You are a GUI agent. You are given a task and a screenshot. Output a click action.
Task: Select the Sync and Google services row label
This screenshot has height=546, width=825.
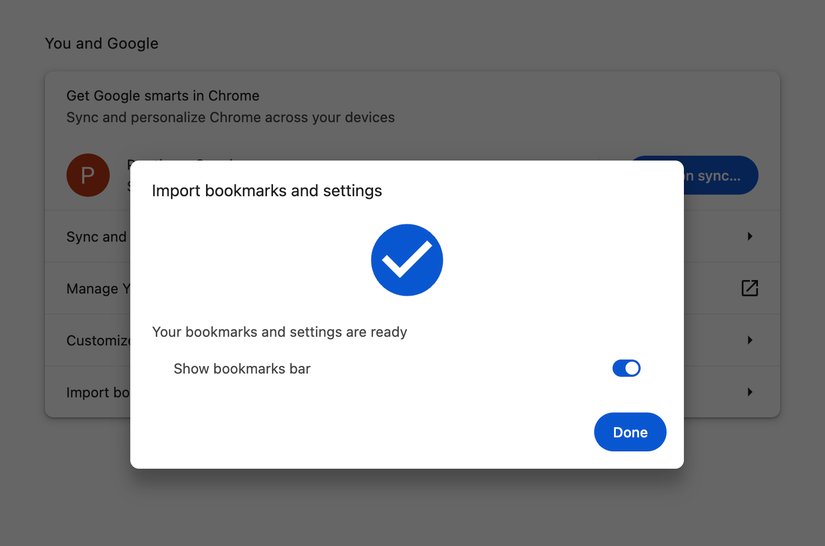pyautogui.click(x=98, y=237)
